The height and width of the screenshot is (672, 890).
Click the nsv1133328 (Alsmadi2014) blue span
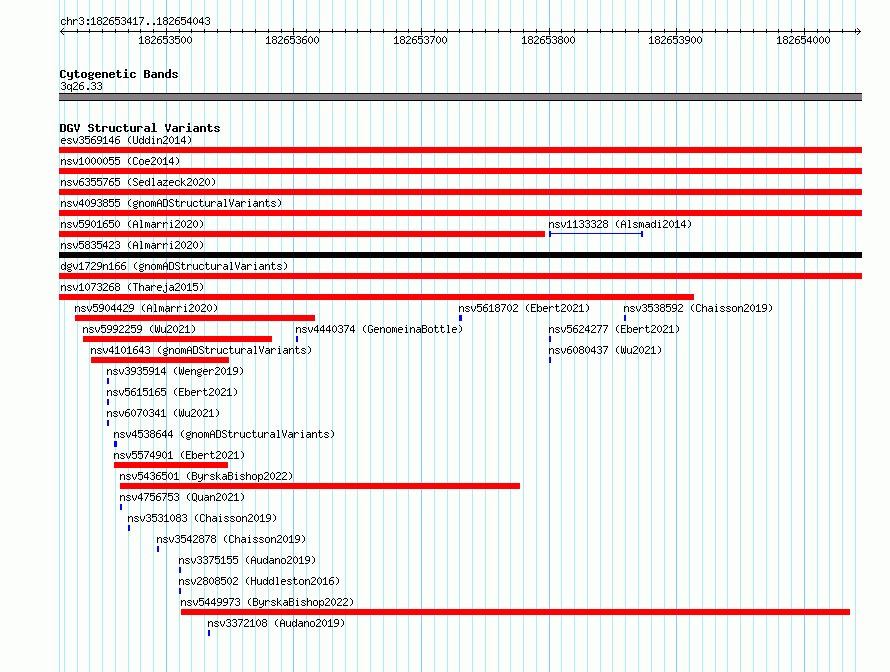[596, 234]
